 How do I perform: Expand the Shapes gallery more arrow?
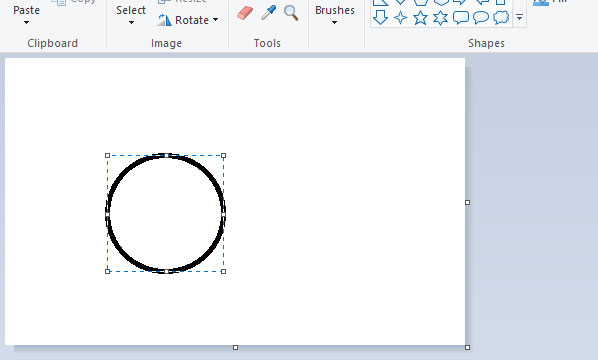click(519, 17)
